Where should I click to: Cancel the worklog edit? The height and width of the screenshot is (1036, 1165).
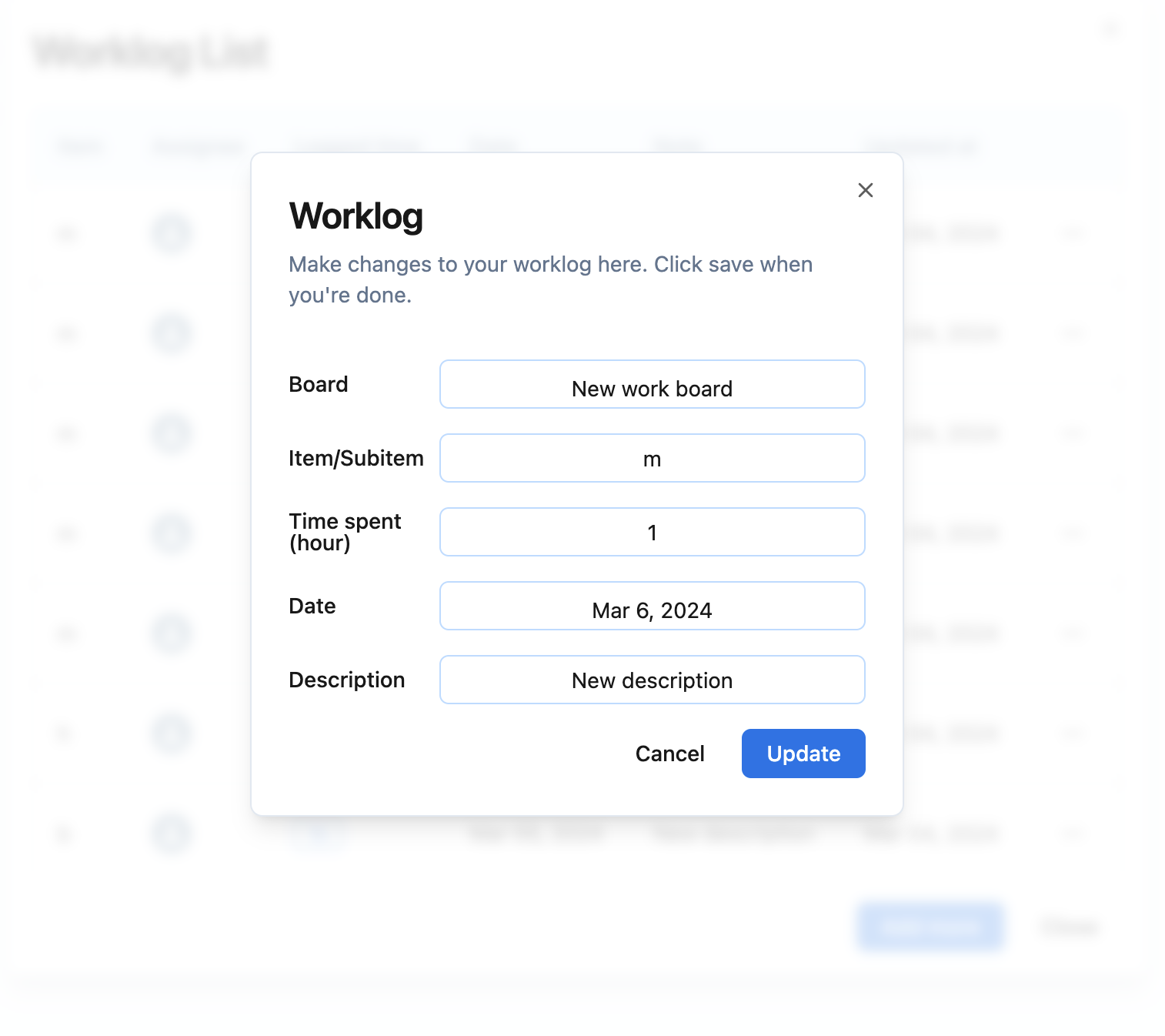(x=669, y=754)
